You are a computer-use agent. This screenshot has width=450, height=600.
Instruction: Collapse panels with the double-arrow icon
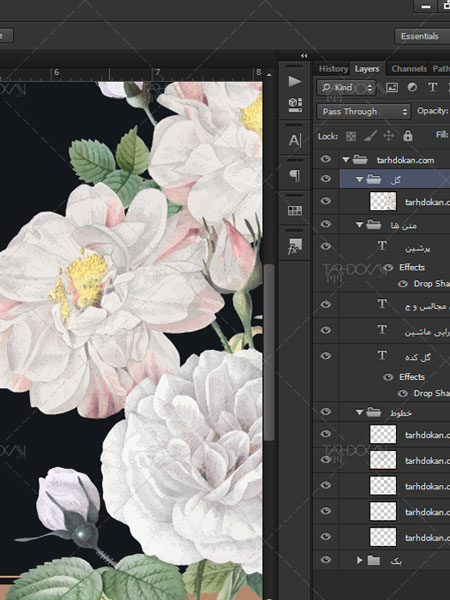(304, 56)
